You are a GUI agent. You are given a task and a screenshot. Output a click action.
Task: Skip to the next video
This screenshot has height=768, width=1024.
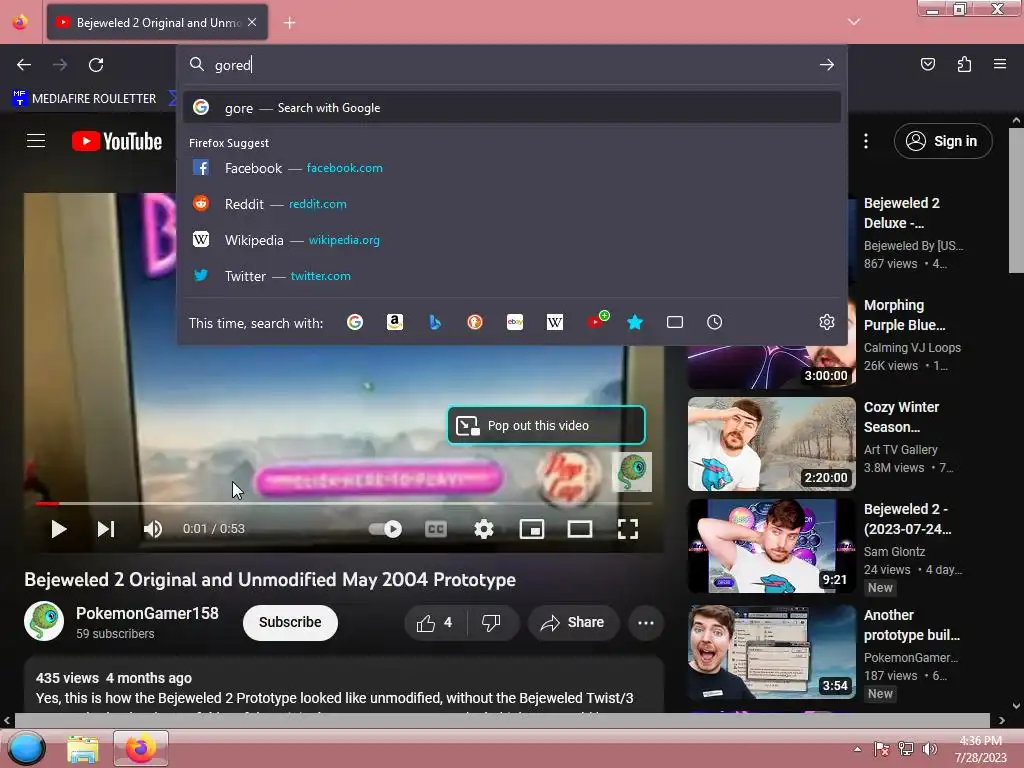click(106, 529)
